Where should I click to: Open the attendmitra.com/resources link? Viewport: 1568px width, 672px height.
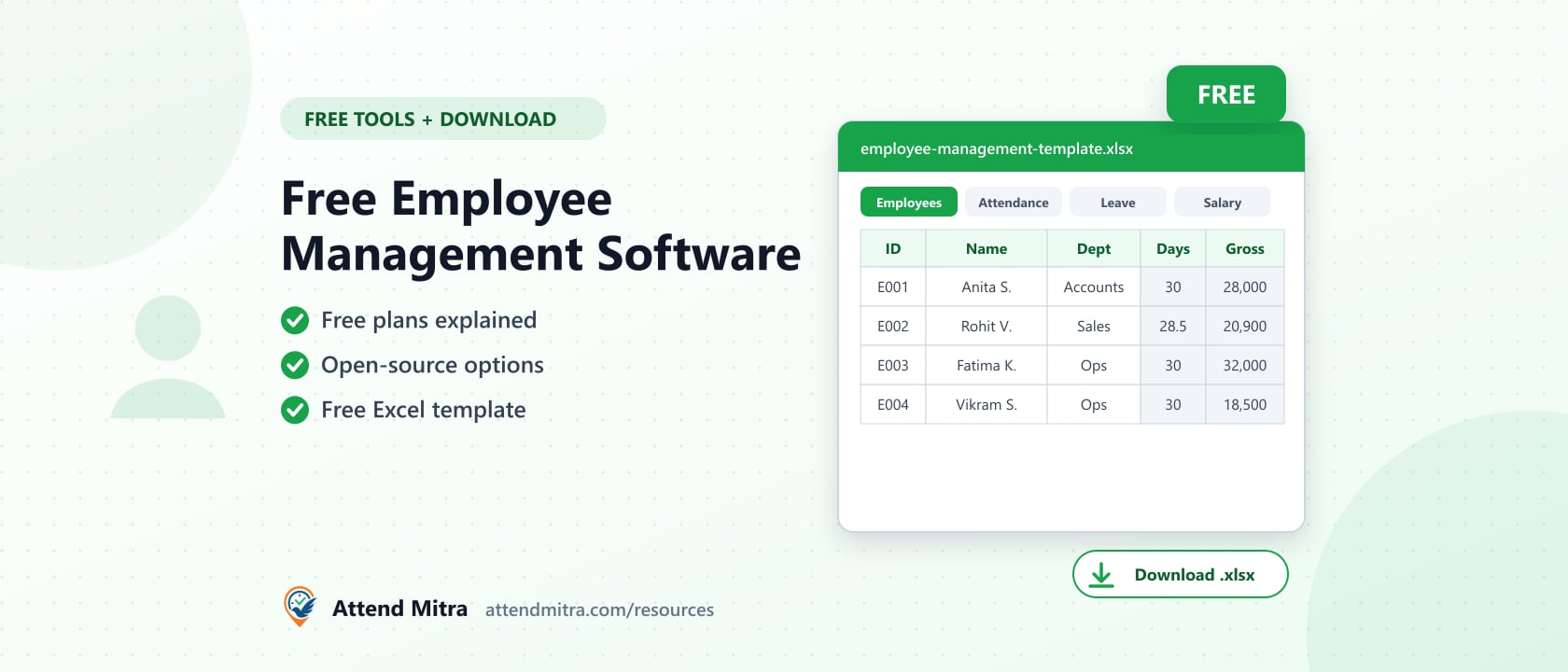(599, 609)
